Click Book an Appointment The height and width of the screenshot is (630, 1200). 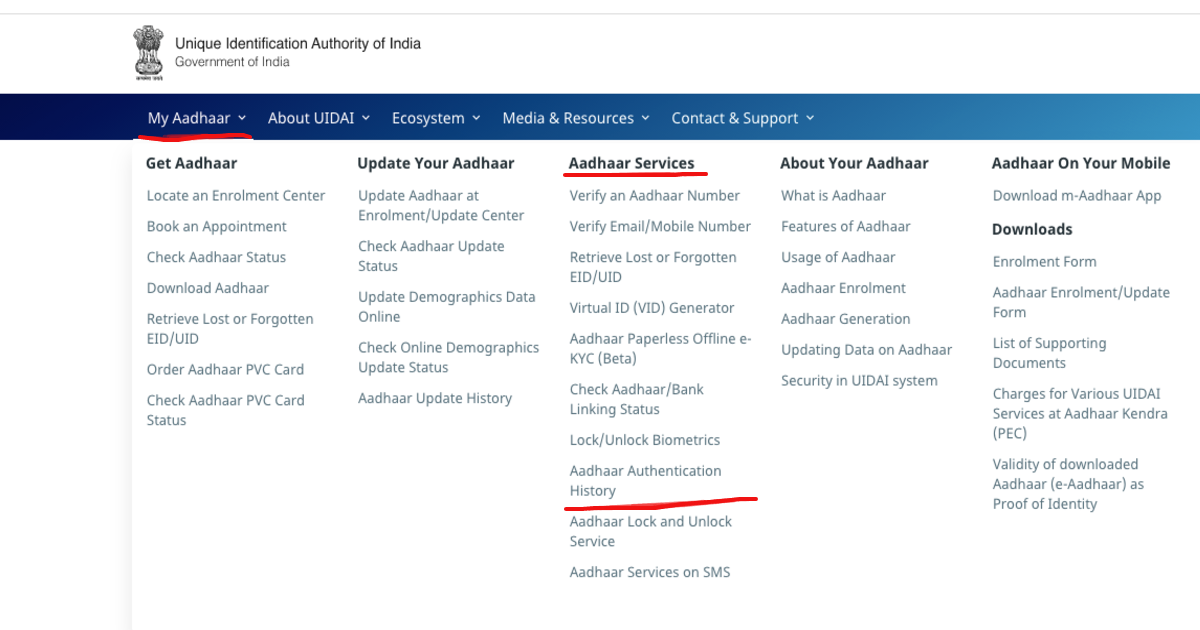tap(216, 226)
